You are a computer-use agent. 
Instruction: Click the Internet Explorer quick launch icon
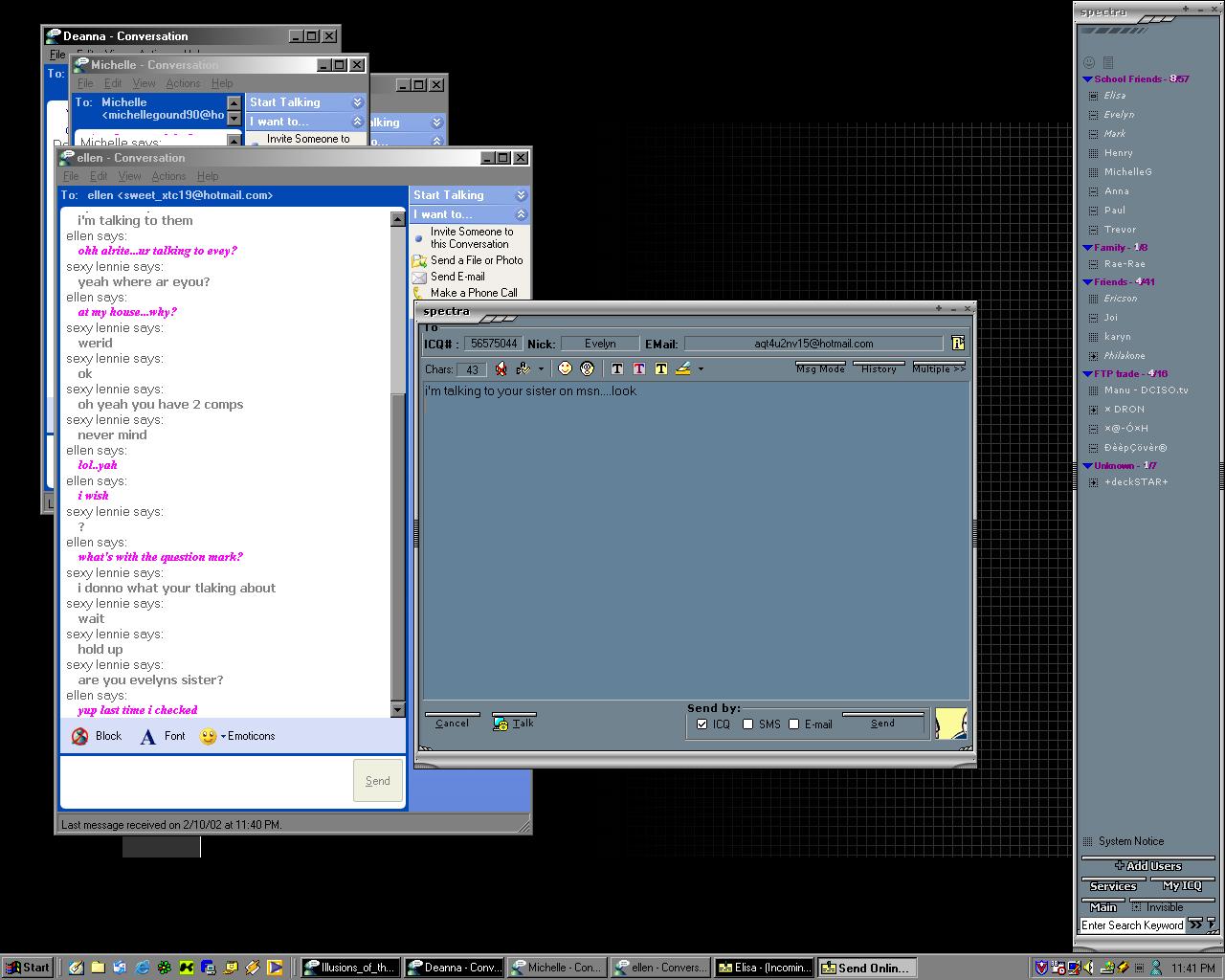(x=142, y=968)
